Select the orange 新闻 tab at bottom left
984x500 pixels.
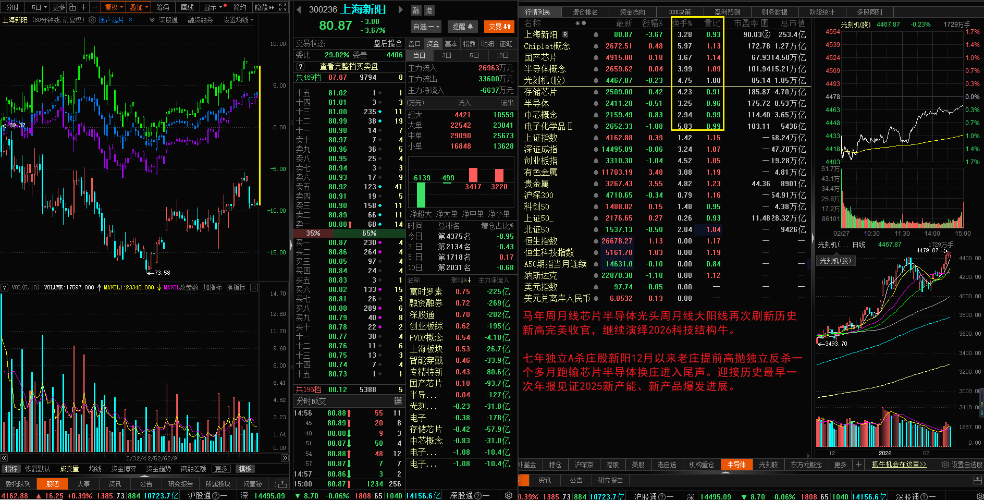coord(52,484)
